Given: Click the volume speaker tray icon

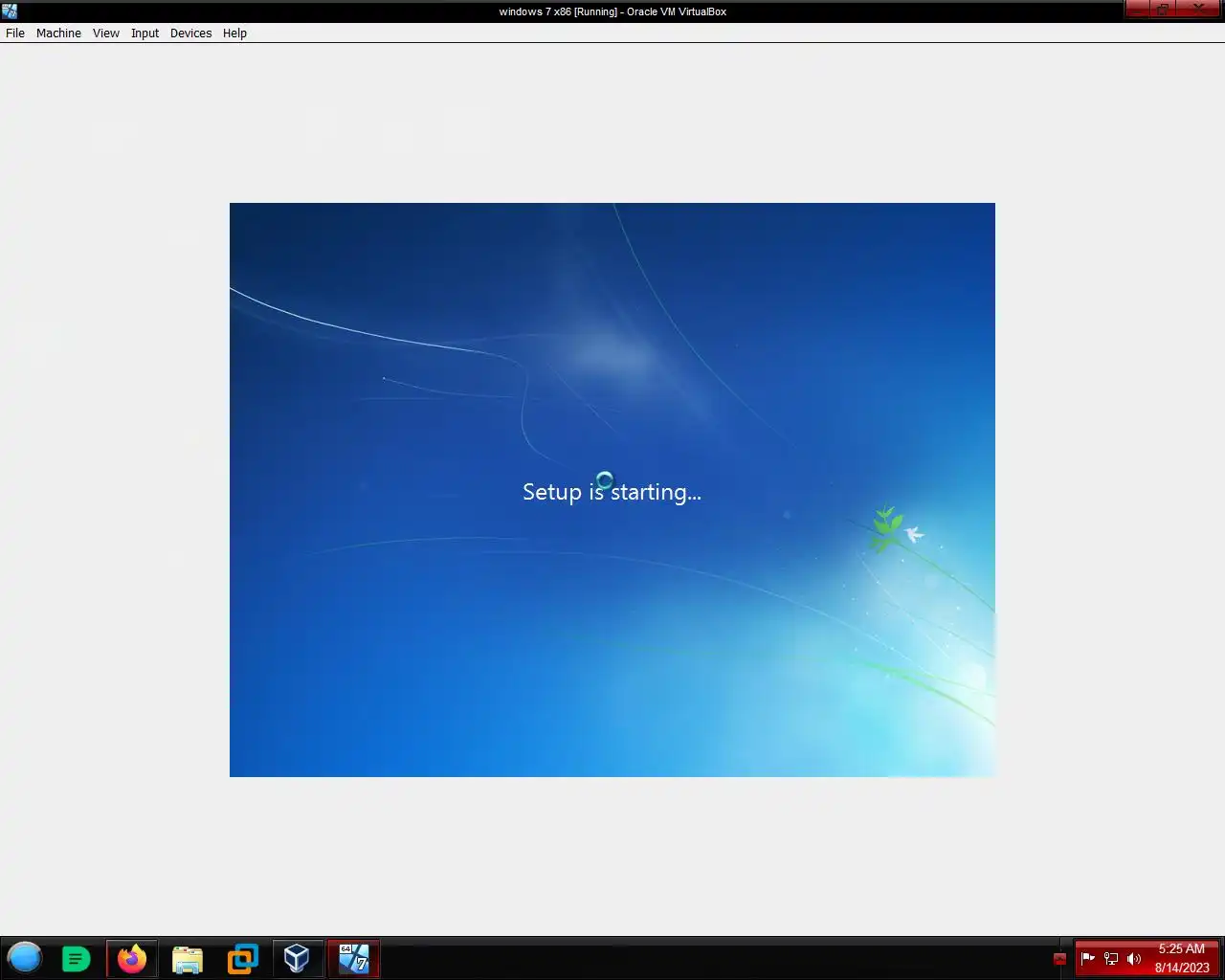Looking at the screenshot, I should click(1134, 958).
